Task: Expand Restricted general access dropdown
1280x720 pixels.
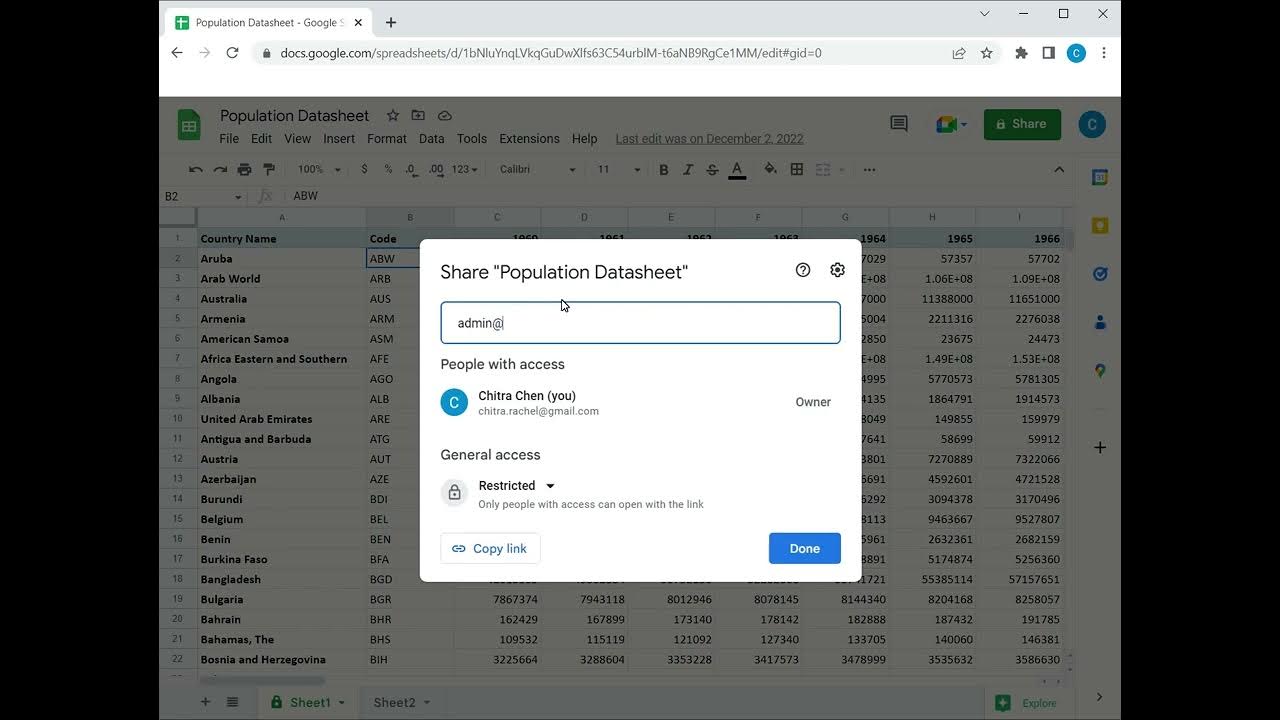Action: coord(517,486)
